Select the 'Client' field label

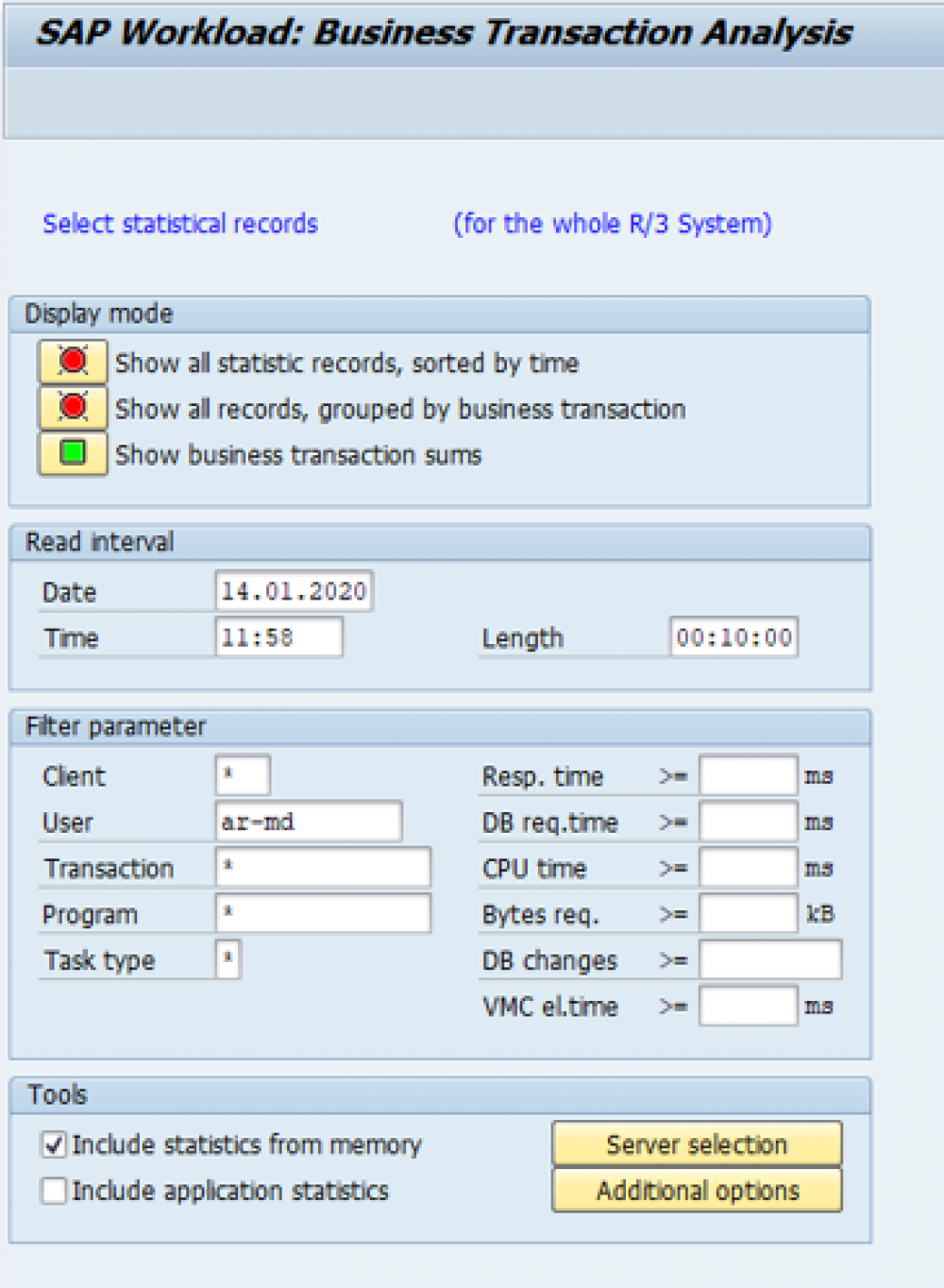click(x=74, y=776)
